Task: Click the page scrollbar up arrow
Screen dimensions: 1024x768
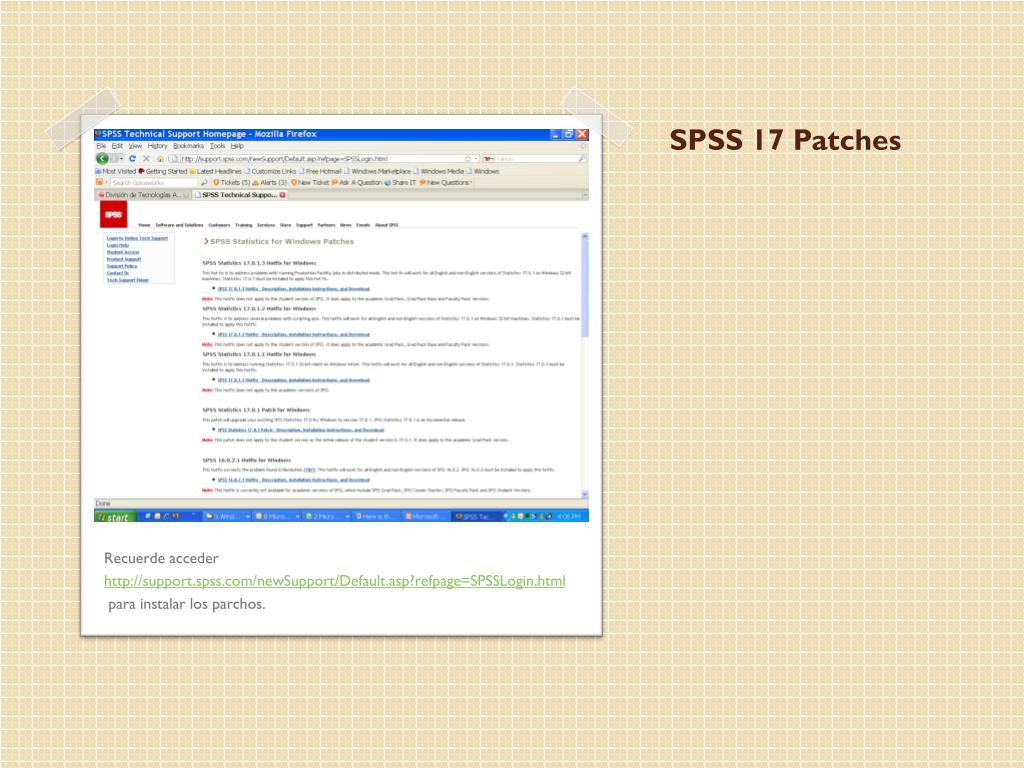Action: tap(584, 236)
